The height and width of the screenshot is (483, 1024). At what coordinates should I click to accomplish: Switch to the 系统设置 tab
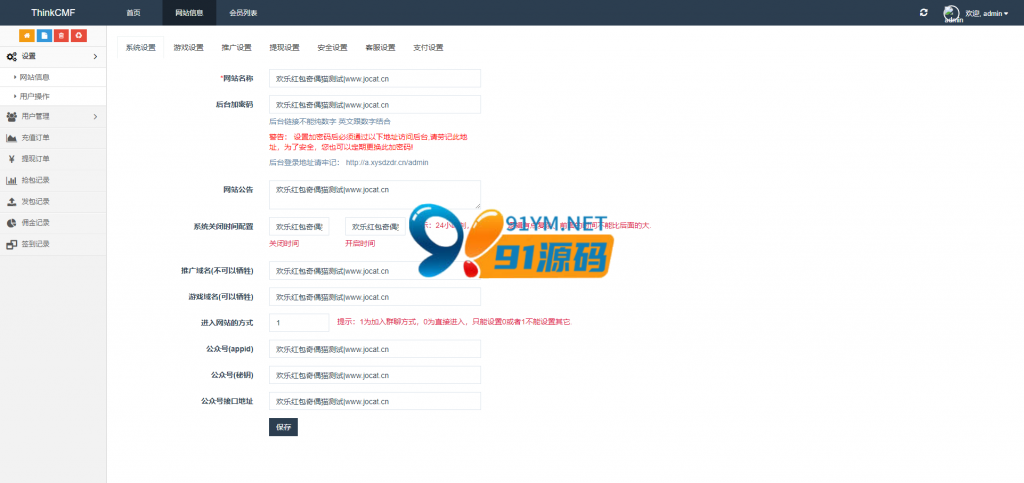140,48
